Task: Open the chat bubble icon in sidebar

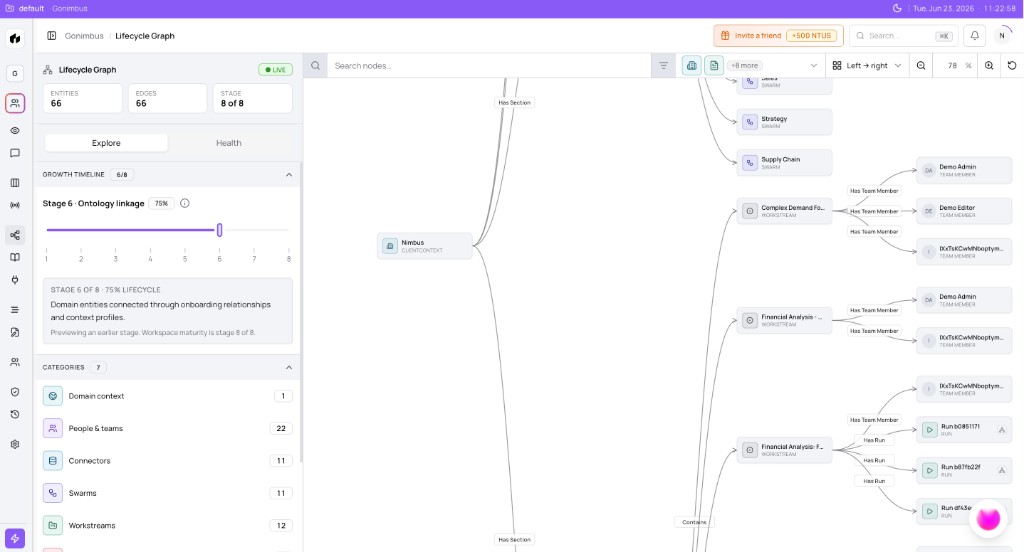Action: pyautogui.click(x=15, y=154)
